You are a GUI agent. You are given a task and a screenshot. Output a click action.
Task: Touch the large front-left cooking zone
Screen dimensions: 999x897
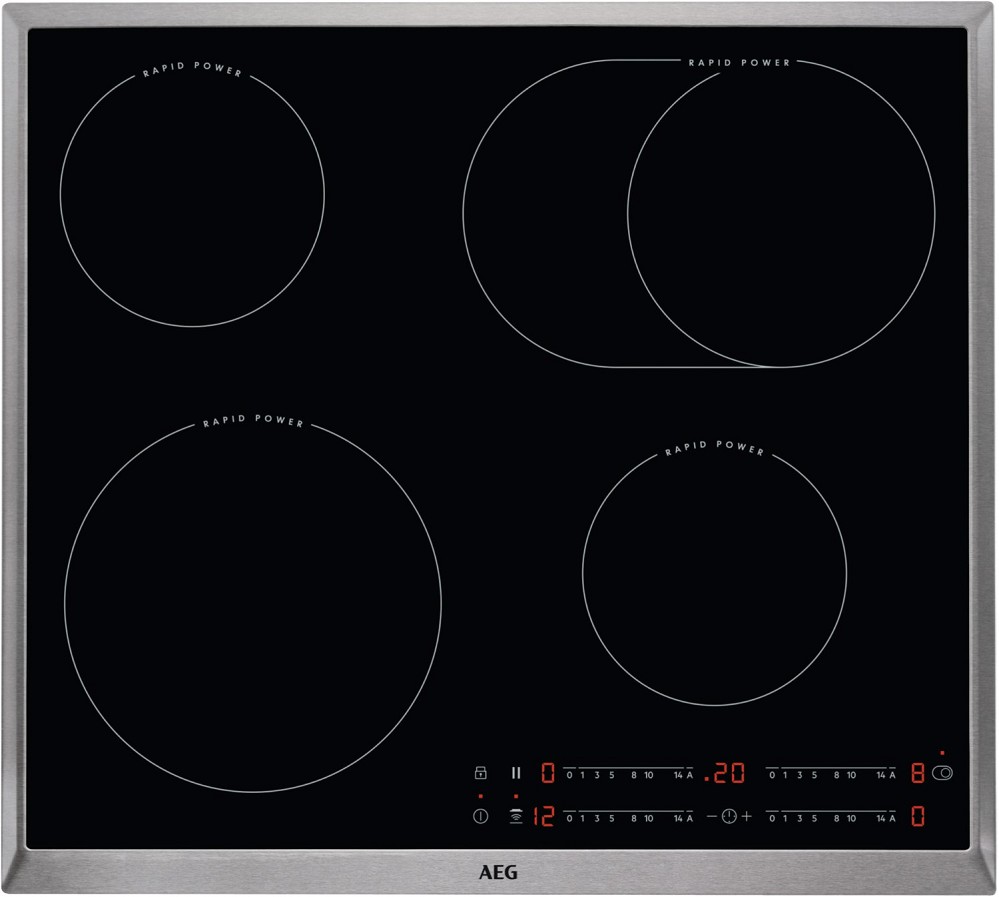252,603
